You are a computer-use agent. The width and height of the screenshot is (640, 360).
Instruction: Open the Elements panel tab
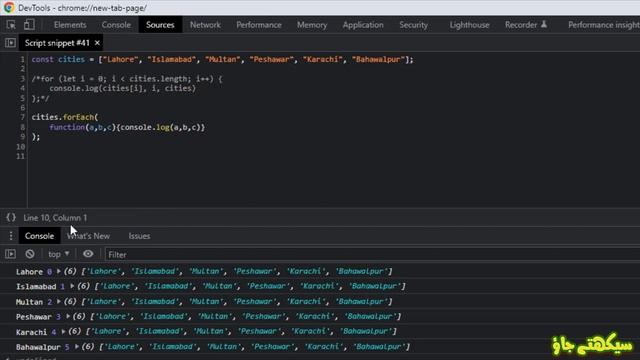coord(70,25)
